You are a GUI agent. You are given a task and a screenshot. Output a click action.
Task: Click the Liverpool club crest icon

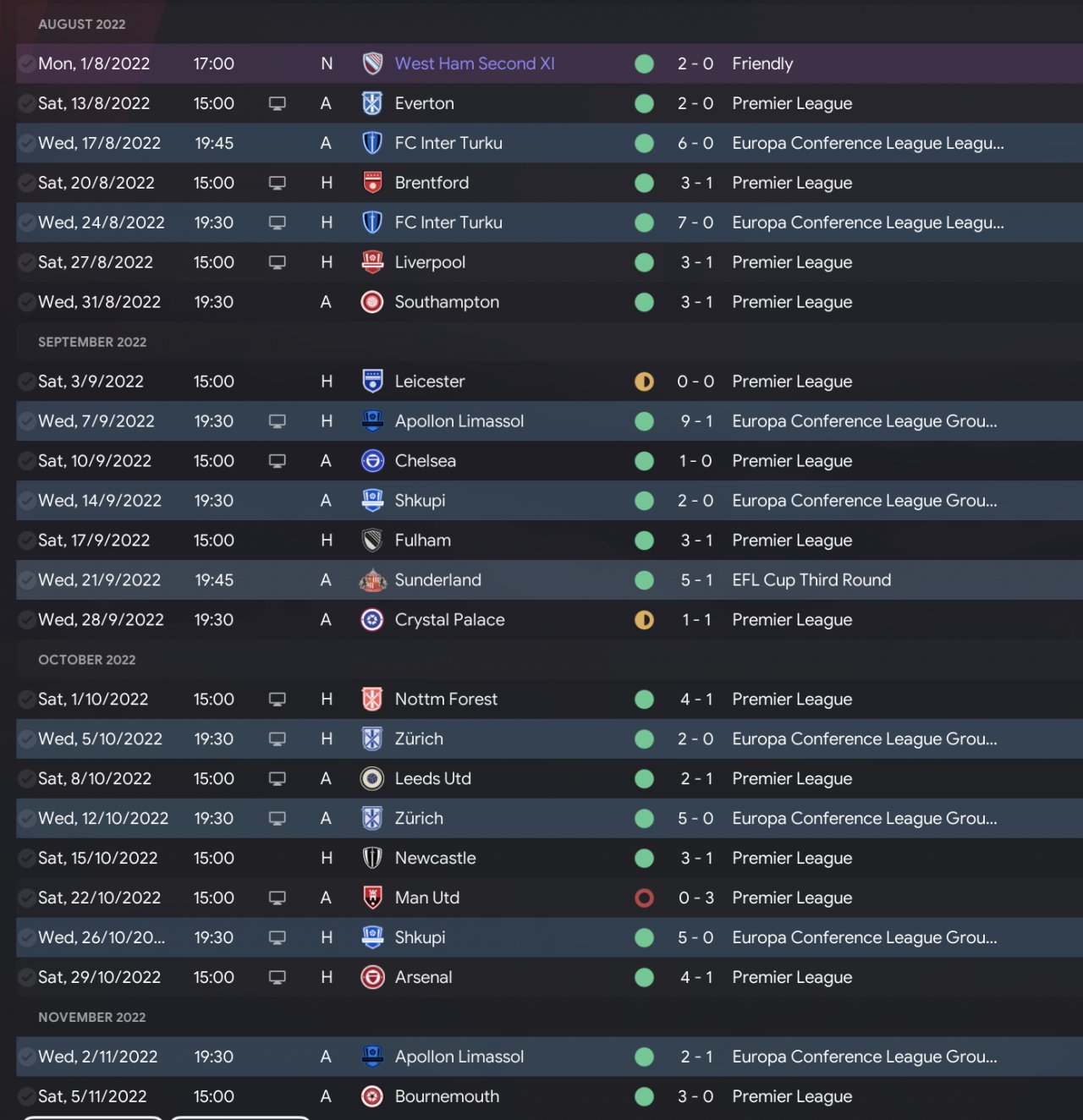372,262
